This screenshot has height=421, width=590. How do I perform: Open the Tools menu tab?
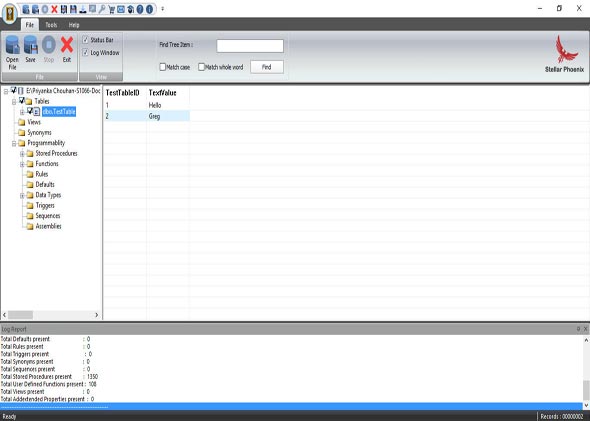click(51, 25)
